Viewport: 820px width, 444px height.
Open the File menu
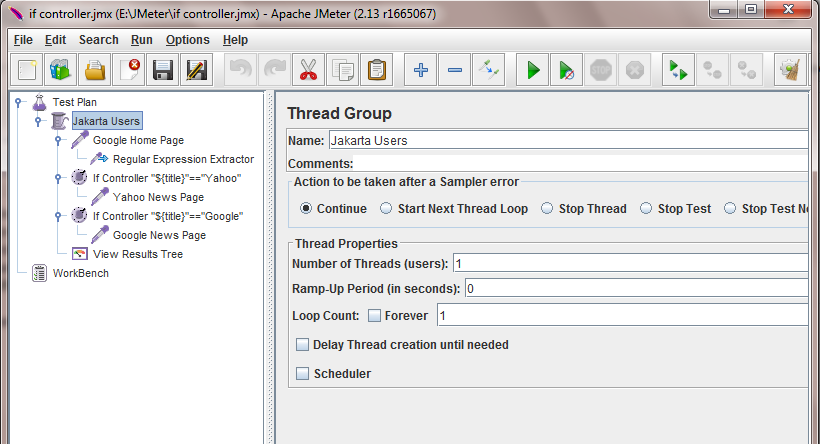tap(23, 40)
